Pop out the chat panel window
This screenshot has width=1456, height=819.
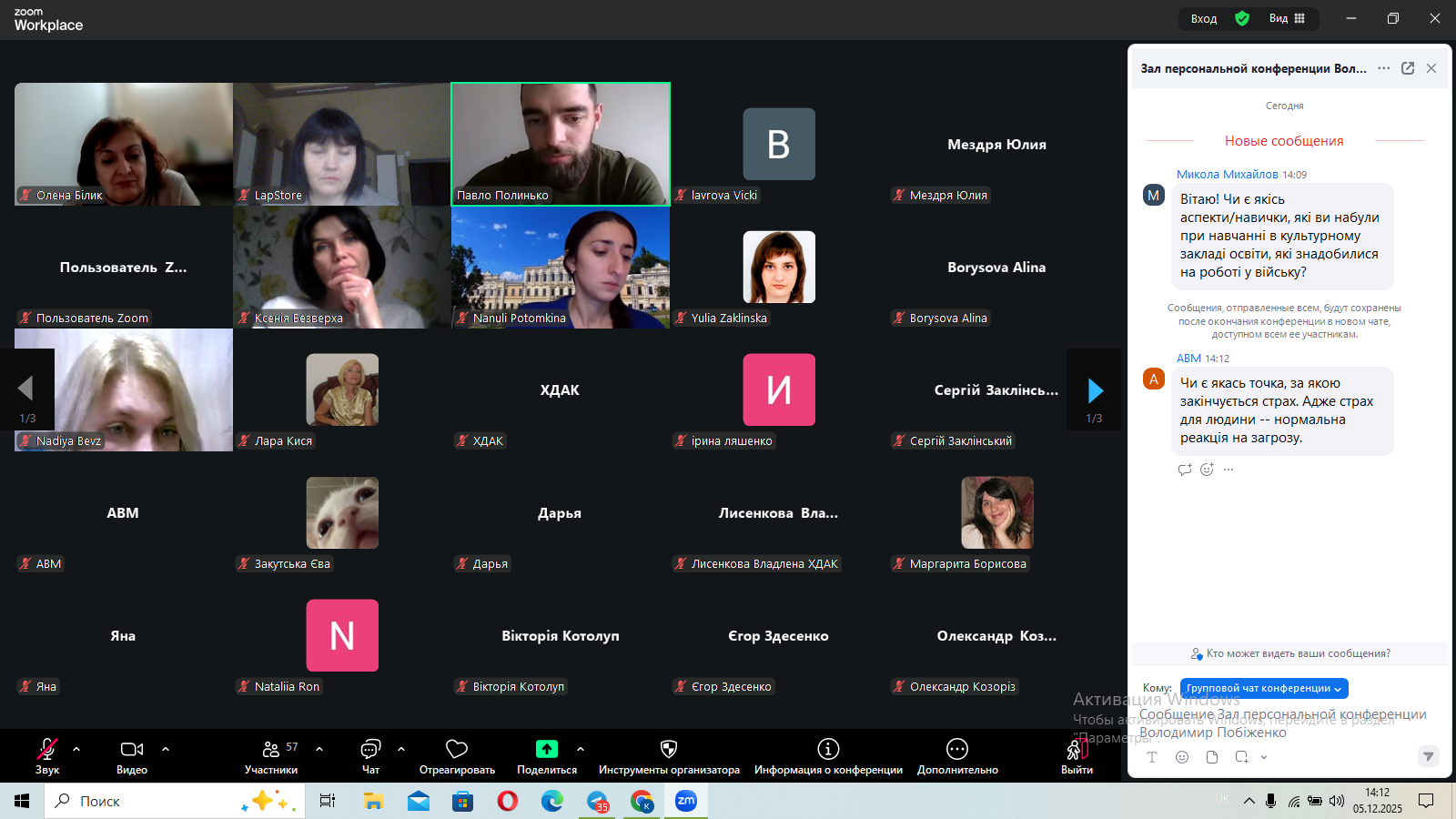1408,68
